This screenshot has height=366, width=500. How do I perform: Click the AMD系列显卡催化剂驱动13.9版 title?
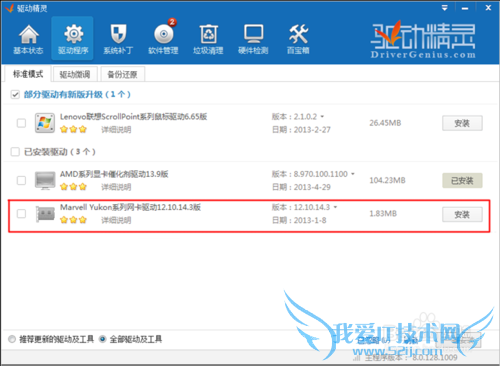[114, 174]
